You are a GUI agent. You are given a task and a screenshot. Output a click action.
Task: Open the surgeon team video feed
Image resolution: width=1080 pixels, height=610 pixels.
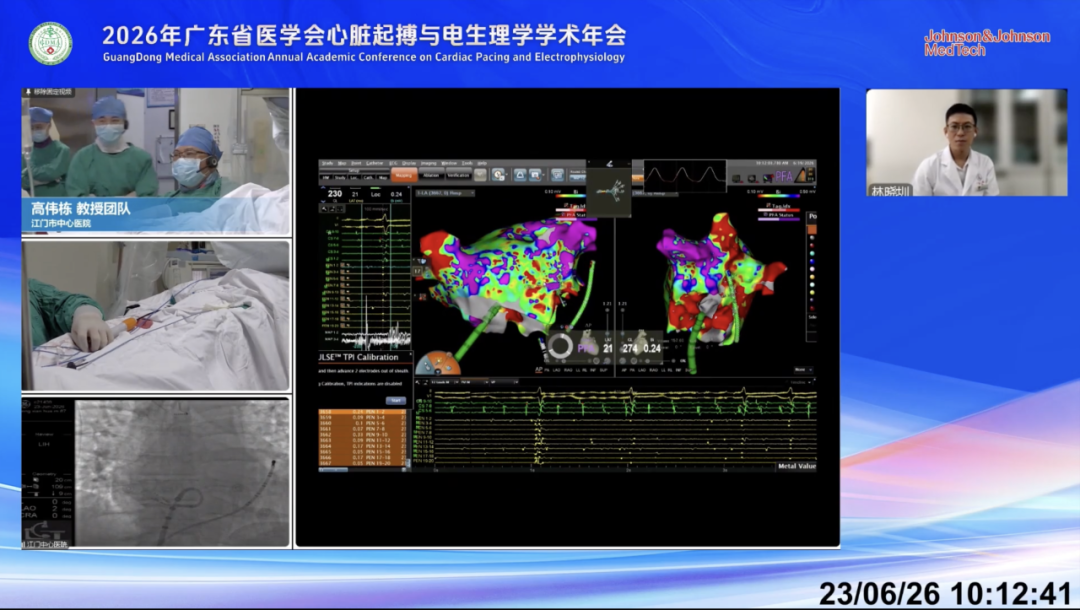(156, 161)
